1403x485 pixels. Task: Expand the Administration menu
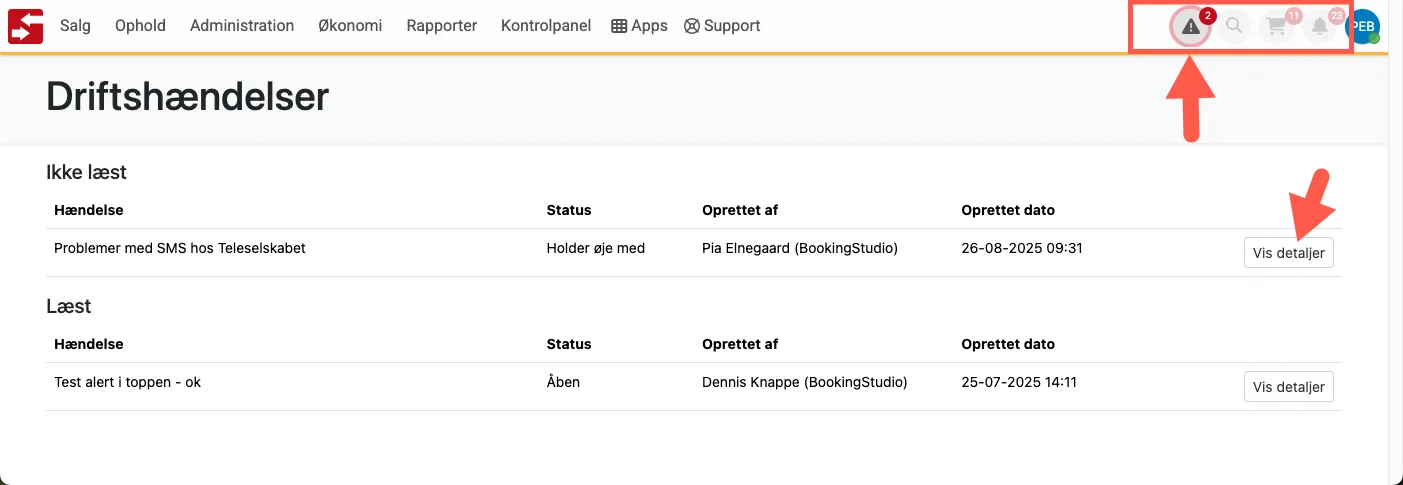tap(242, 26)
